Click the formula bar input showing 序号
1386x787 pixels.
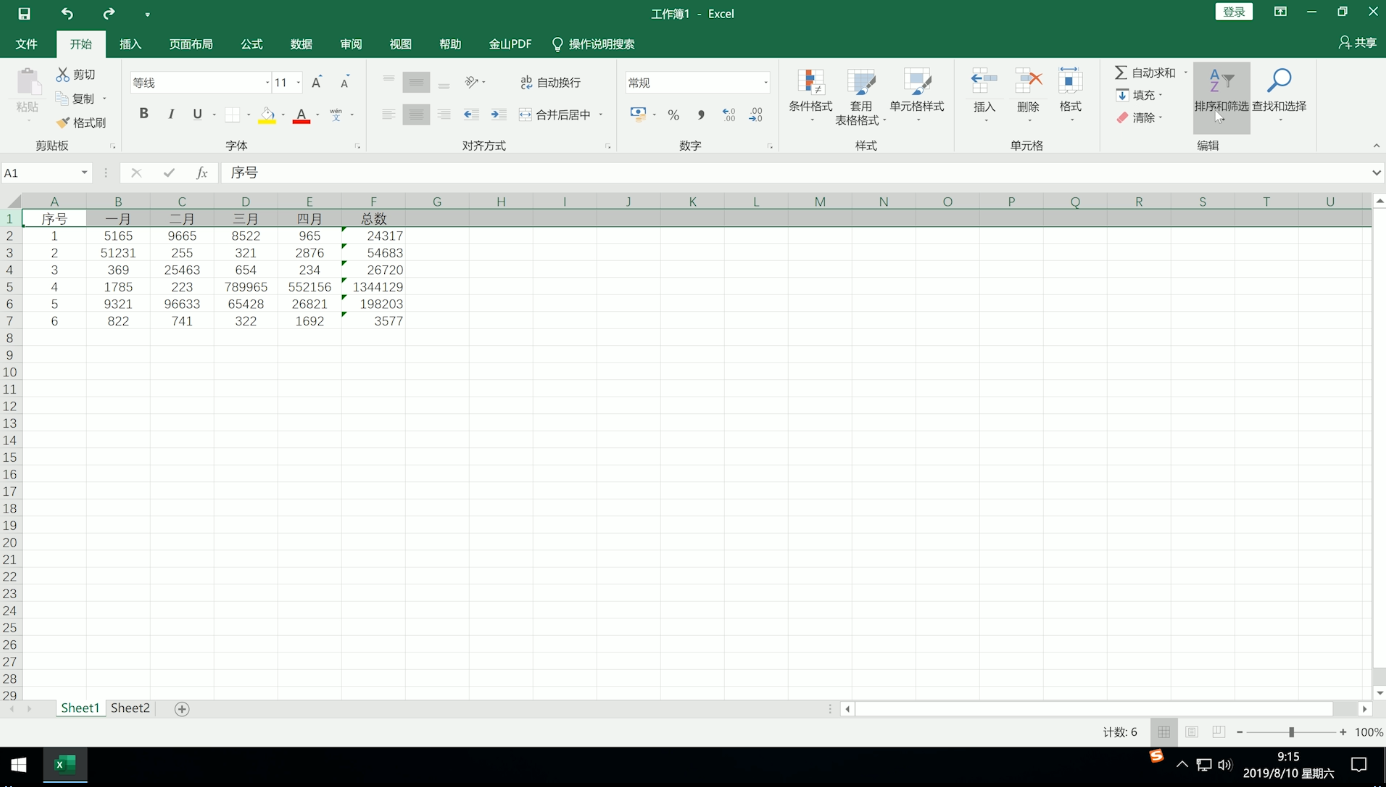pyautogui.click(x=795, y=173)
